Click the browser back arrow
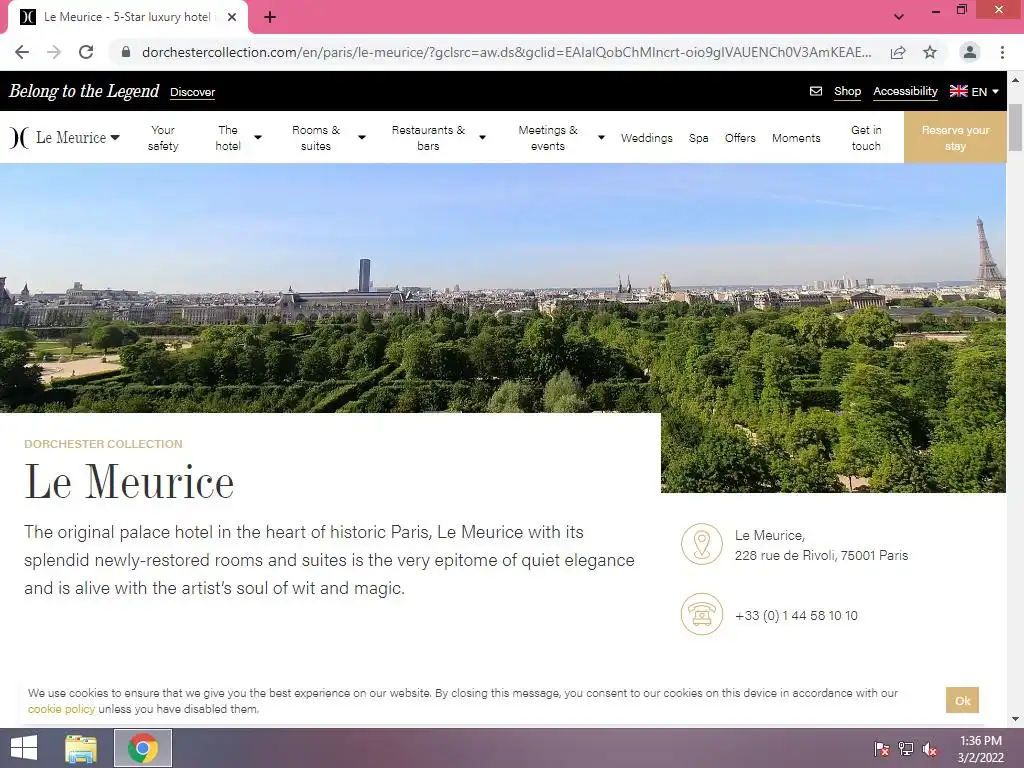1024x768 pixels. pos(22,52)
